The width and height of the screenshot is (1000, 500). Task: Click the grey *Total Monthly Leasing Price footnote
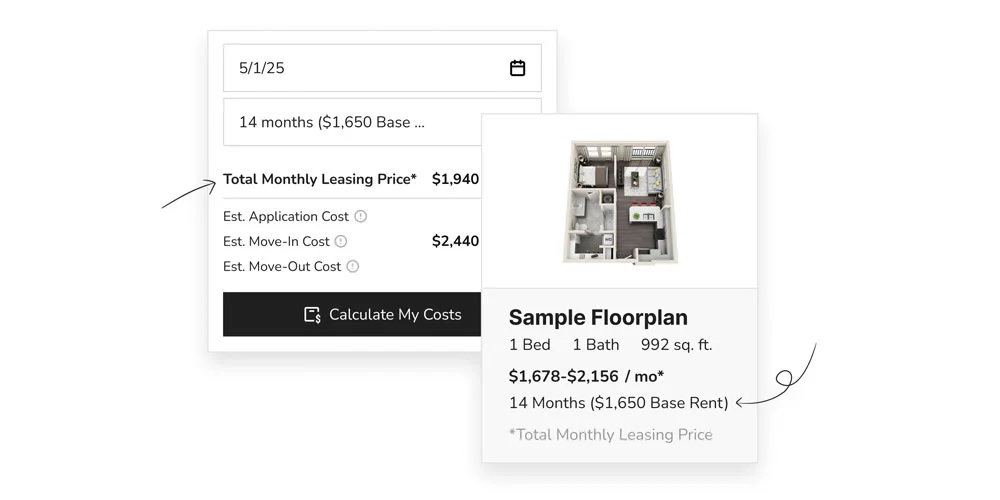coord(610,434)
